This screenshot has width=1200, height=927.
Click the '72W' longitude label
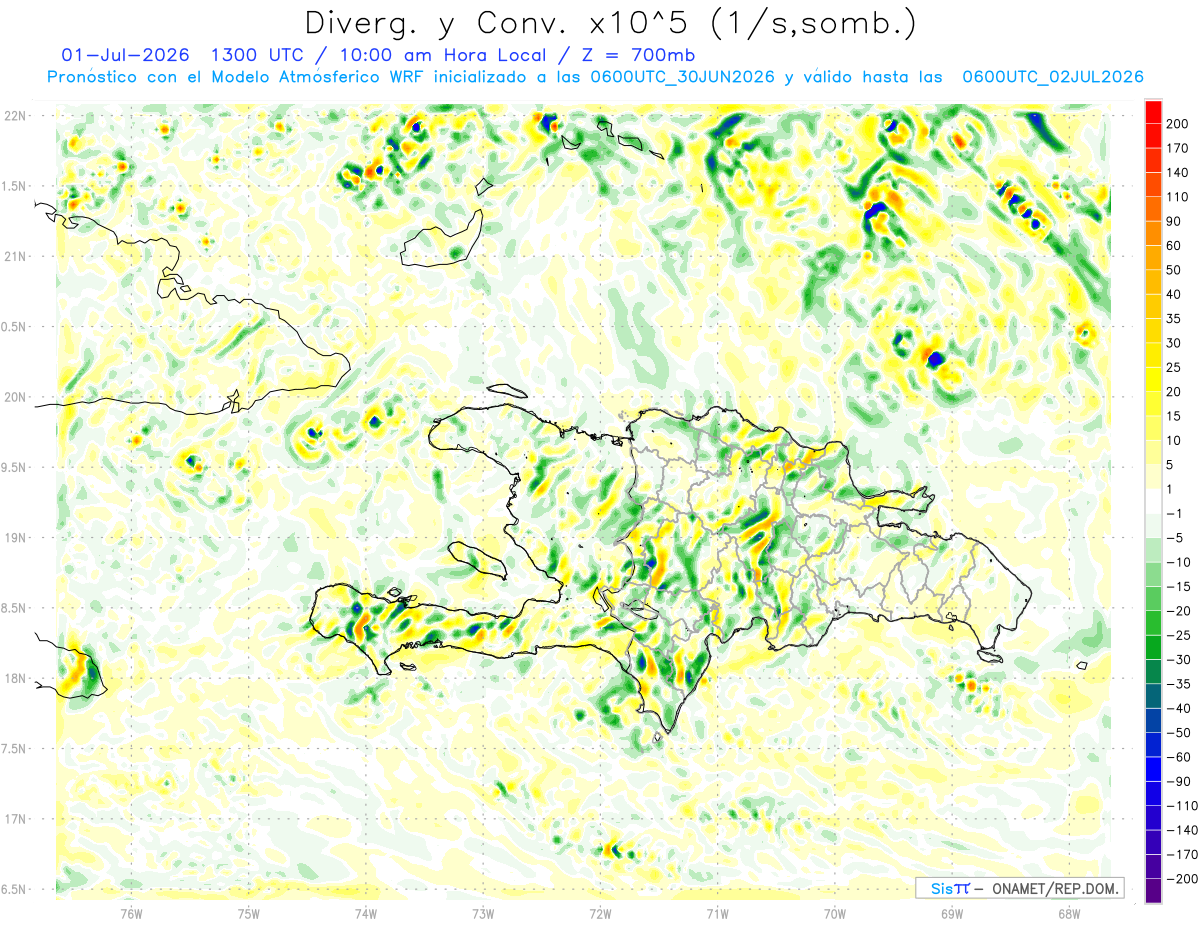tap(600, 913)
